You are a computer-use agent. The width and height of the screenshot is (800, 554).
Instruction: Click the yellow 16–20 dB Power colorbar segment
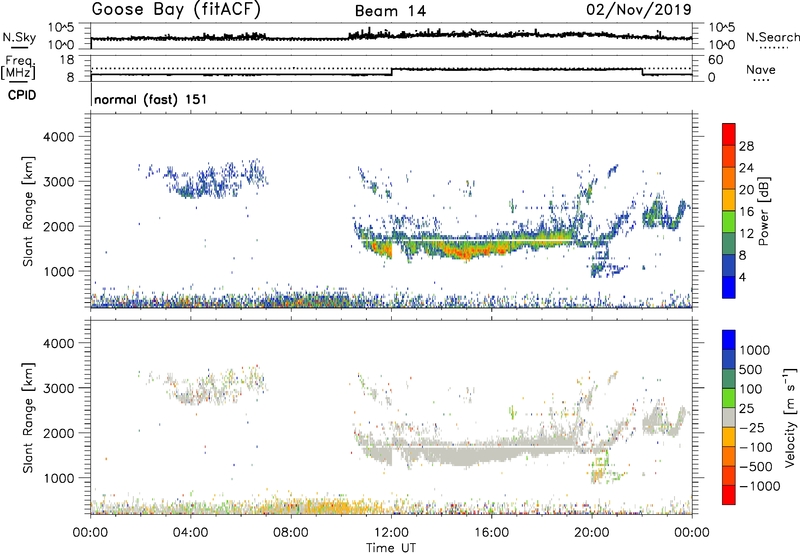[729, 199]
